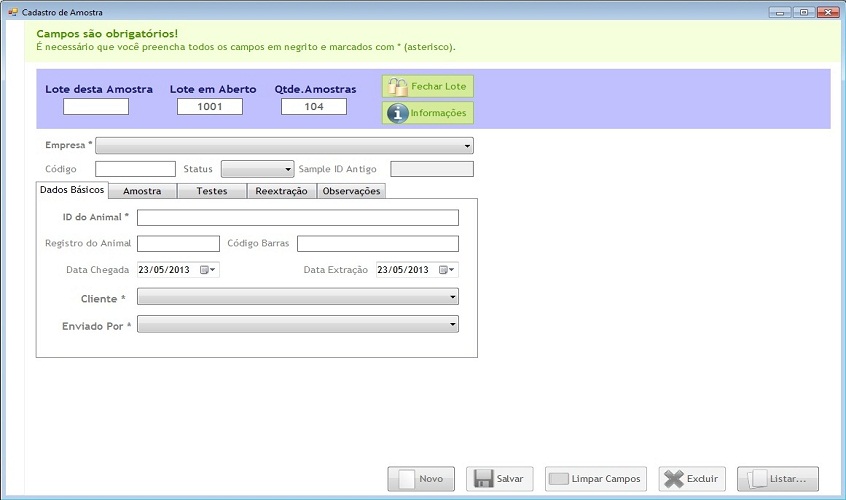Screen dimensions: 846x500
Task: Click the Qtde.Amostras field showing 104
Action: click(x=314, y=107)
